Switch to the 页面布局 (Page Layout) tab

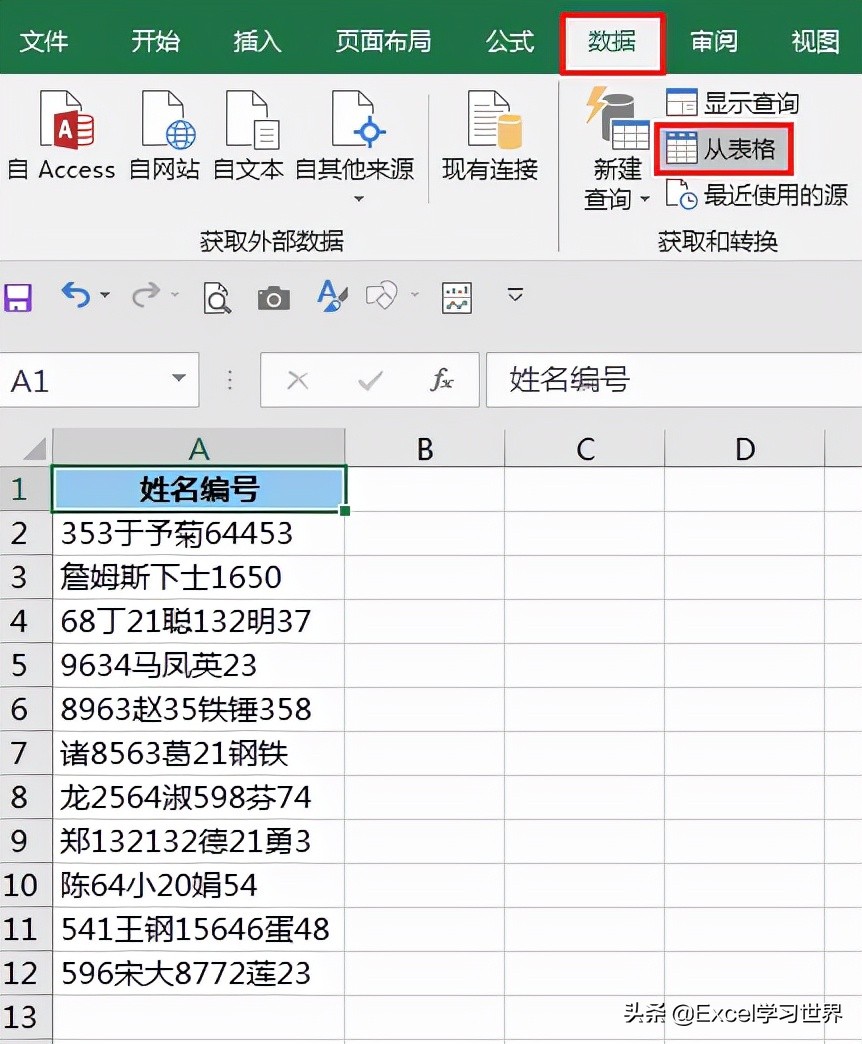[x=383, y=41]
